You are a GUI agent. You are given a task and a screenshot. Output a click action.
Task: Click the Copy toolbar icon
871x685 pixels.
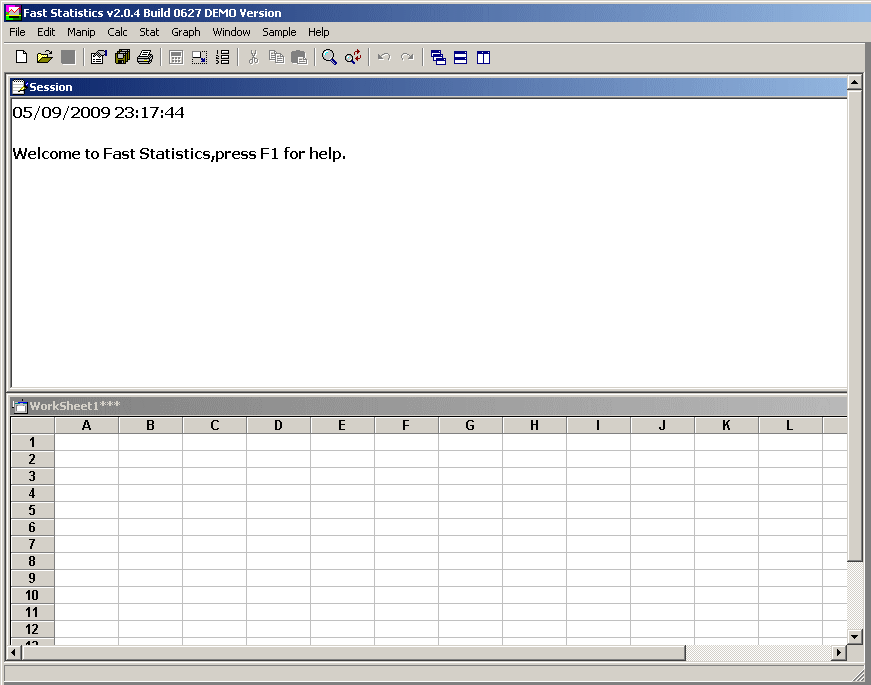click(x=276, y=57)
